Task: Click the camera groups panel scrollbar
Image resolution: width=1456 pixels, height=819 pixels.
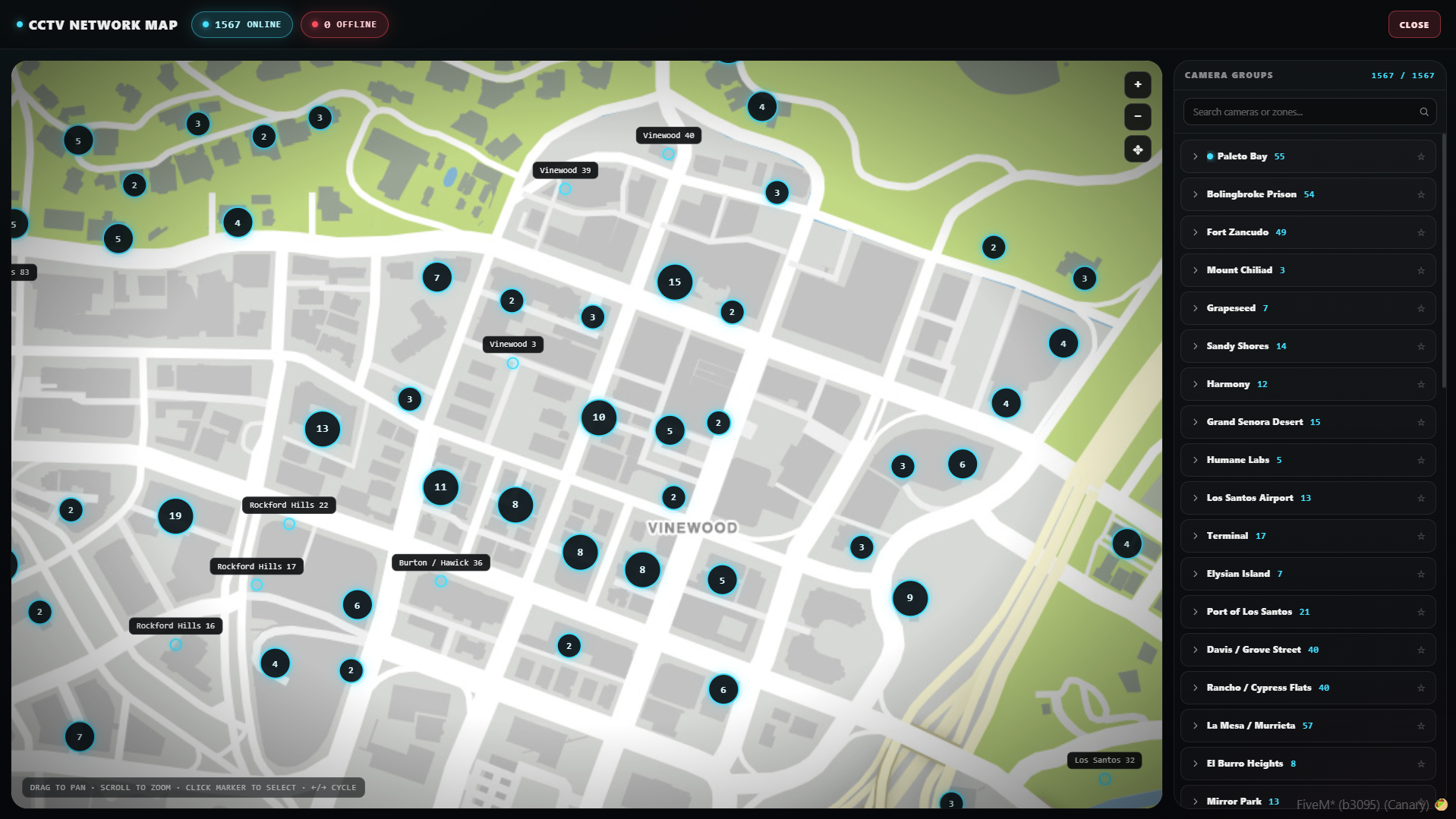Action: [x=1443, y=262]
